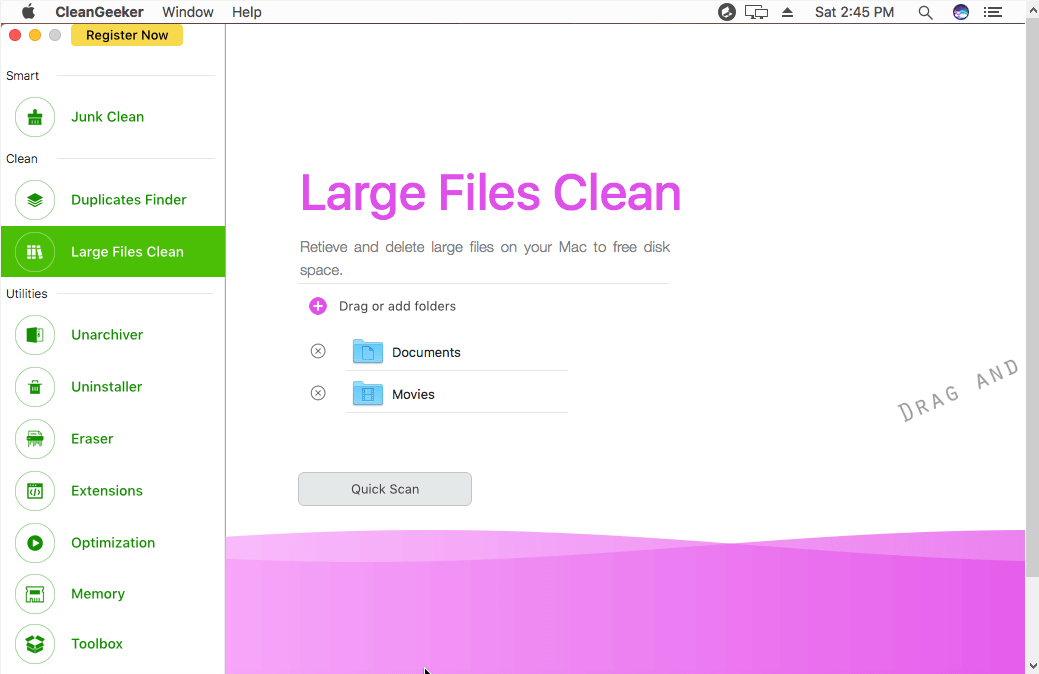Remove the Documents folder from list

[x=318, y=351]
